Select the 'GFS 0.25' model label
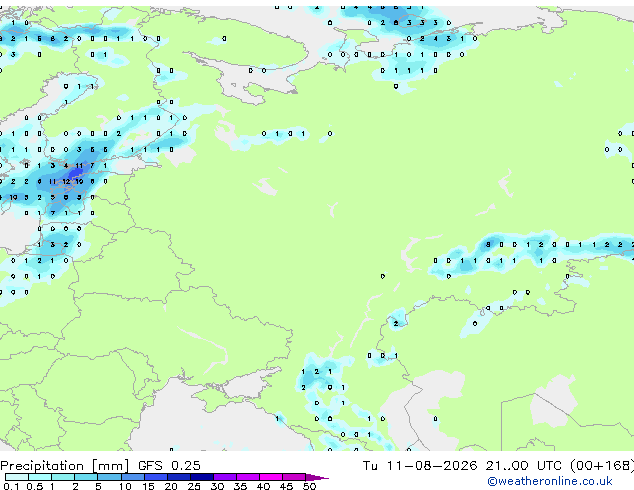Screen dimensions: 634x490 point(169,466)
